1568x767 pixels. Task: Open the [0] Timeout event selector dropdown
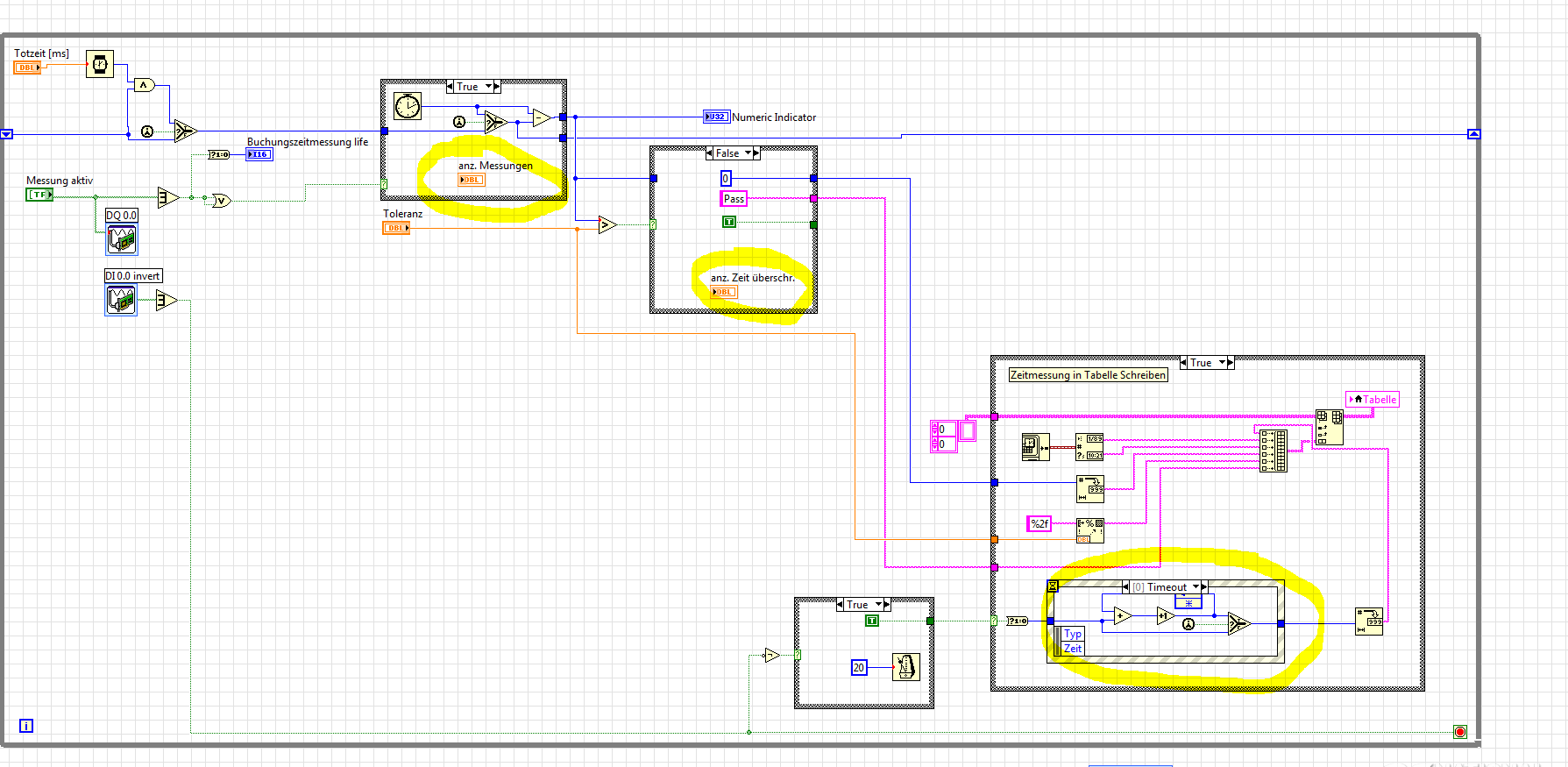(1165, 587)
